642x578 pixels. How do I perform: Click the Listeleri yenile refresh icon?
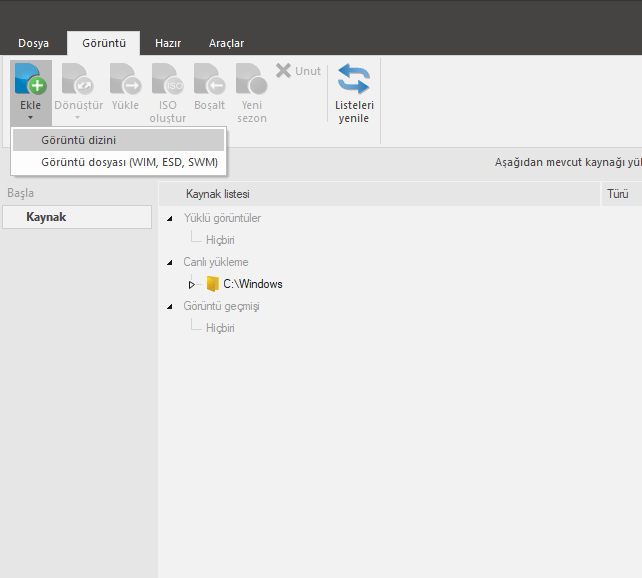coord(354,79)
